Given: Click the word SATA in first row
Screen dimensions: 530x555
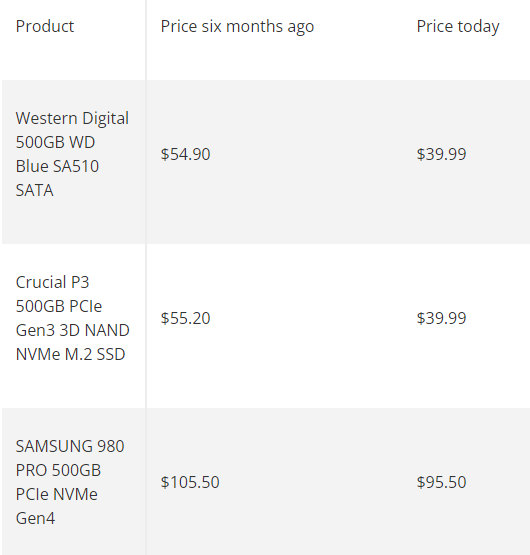Looking at the screenshot, I should click(35, 190).
